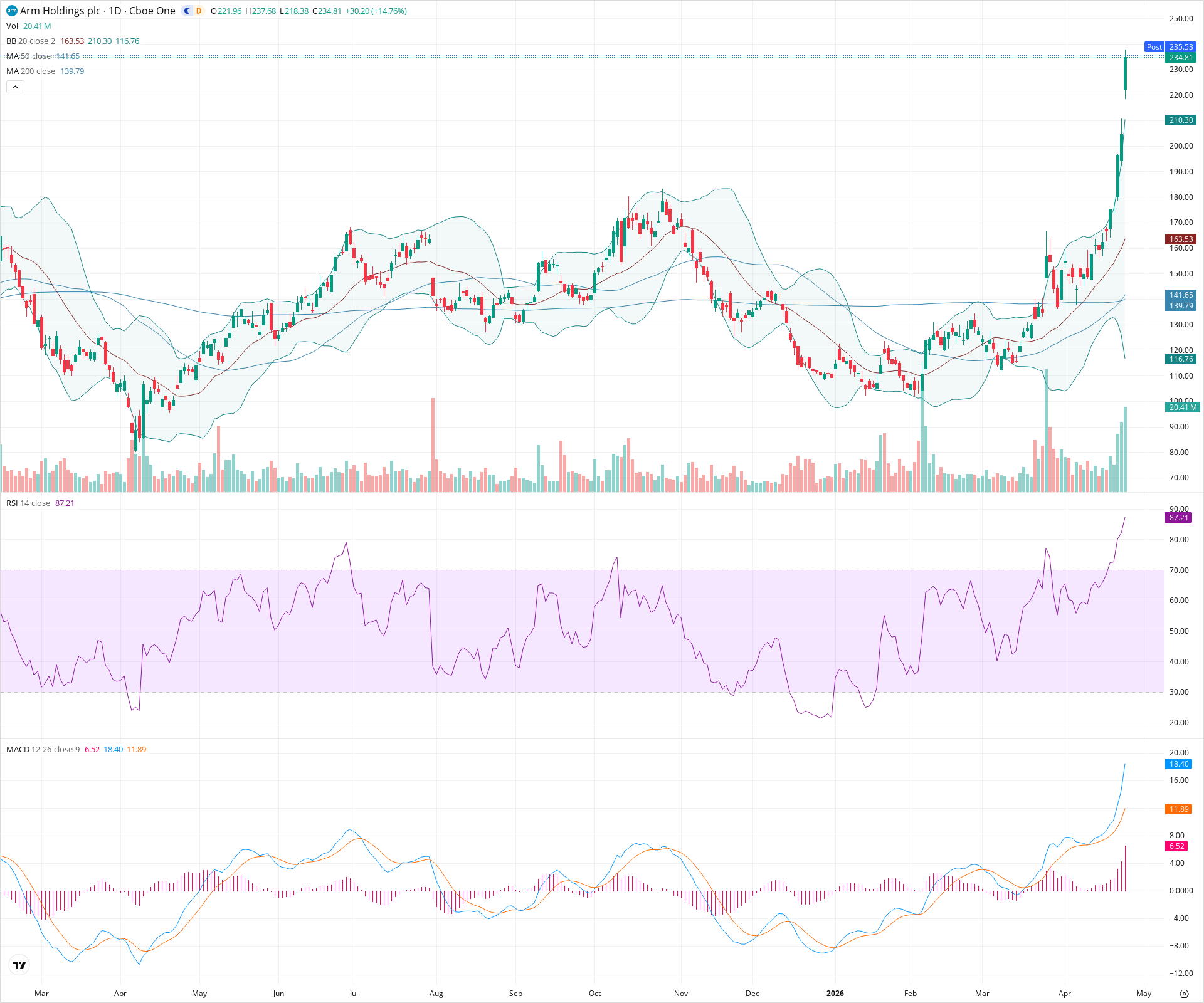The width and height of the screenshot is (1204, 1003).
Task: Click the TradingView logo in bottom-left corner
Action: (x=18, y=965)
